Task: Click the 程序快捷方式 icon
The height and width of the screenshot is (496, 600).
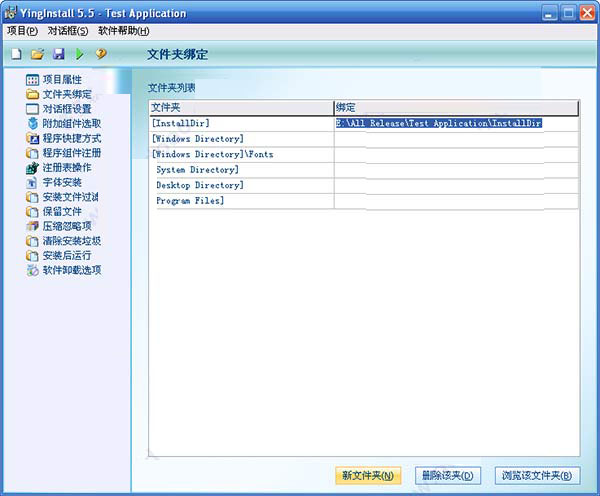Action: coord(33,138)
